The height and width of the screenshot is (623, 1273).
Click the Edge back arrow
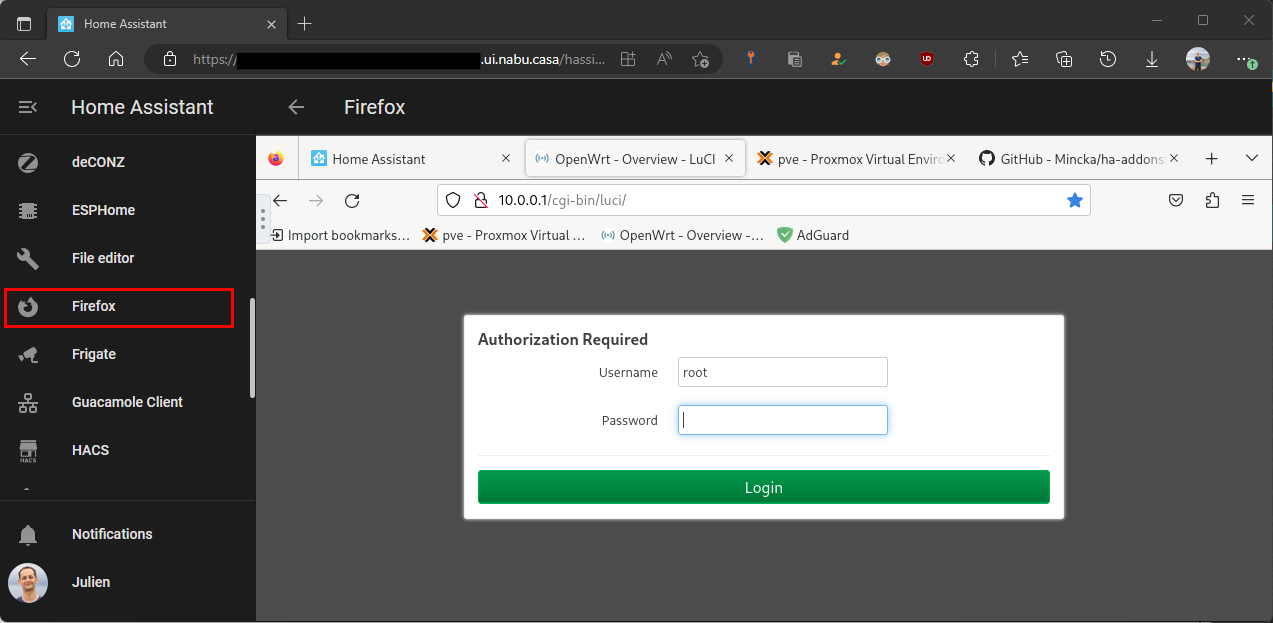[28, 59]
